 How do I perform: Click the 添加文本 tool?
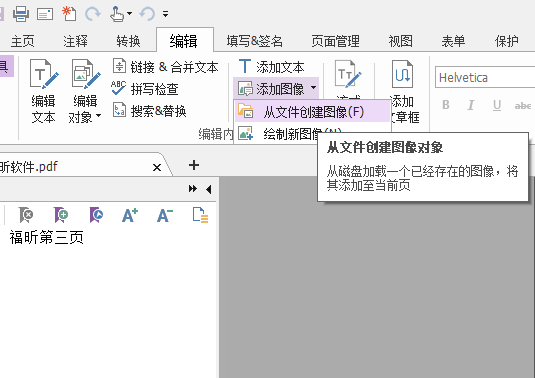[271, 67]
